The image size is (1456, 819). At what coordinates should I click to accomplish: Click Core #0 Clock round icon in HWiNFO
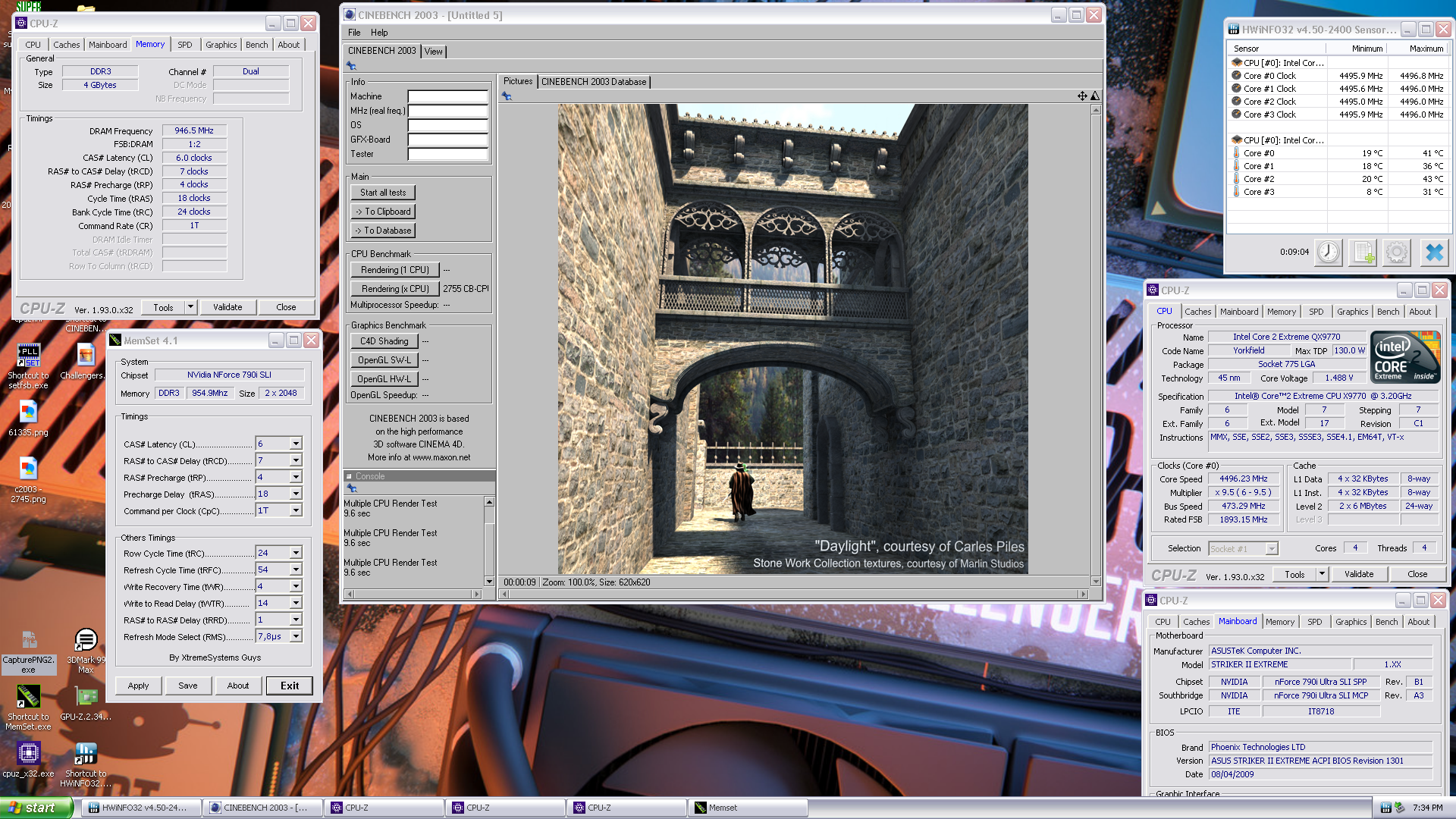1236,76
